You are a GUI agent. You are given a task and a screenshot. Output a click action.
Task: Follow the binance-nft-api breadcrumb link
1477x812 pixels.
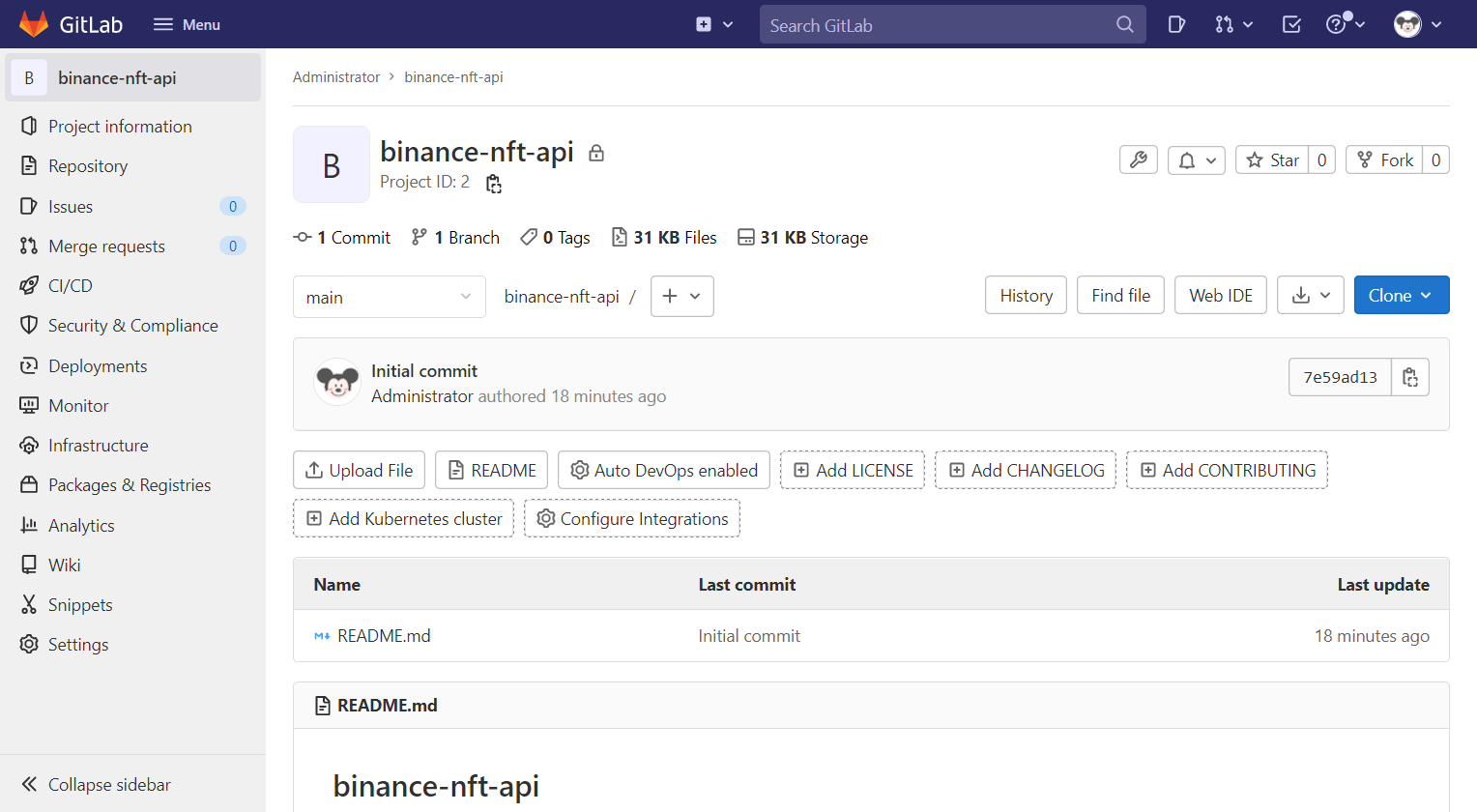click(453, 77)
